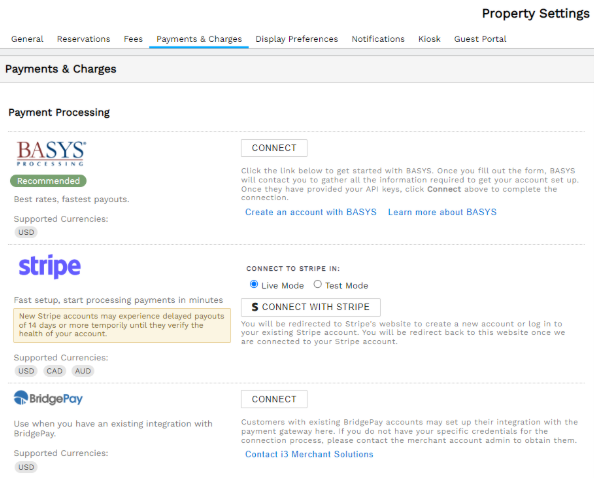Viewport: 594px width, 478px height.
Task: Click the USD currency tag under BridgePay
Action: 26,467
